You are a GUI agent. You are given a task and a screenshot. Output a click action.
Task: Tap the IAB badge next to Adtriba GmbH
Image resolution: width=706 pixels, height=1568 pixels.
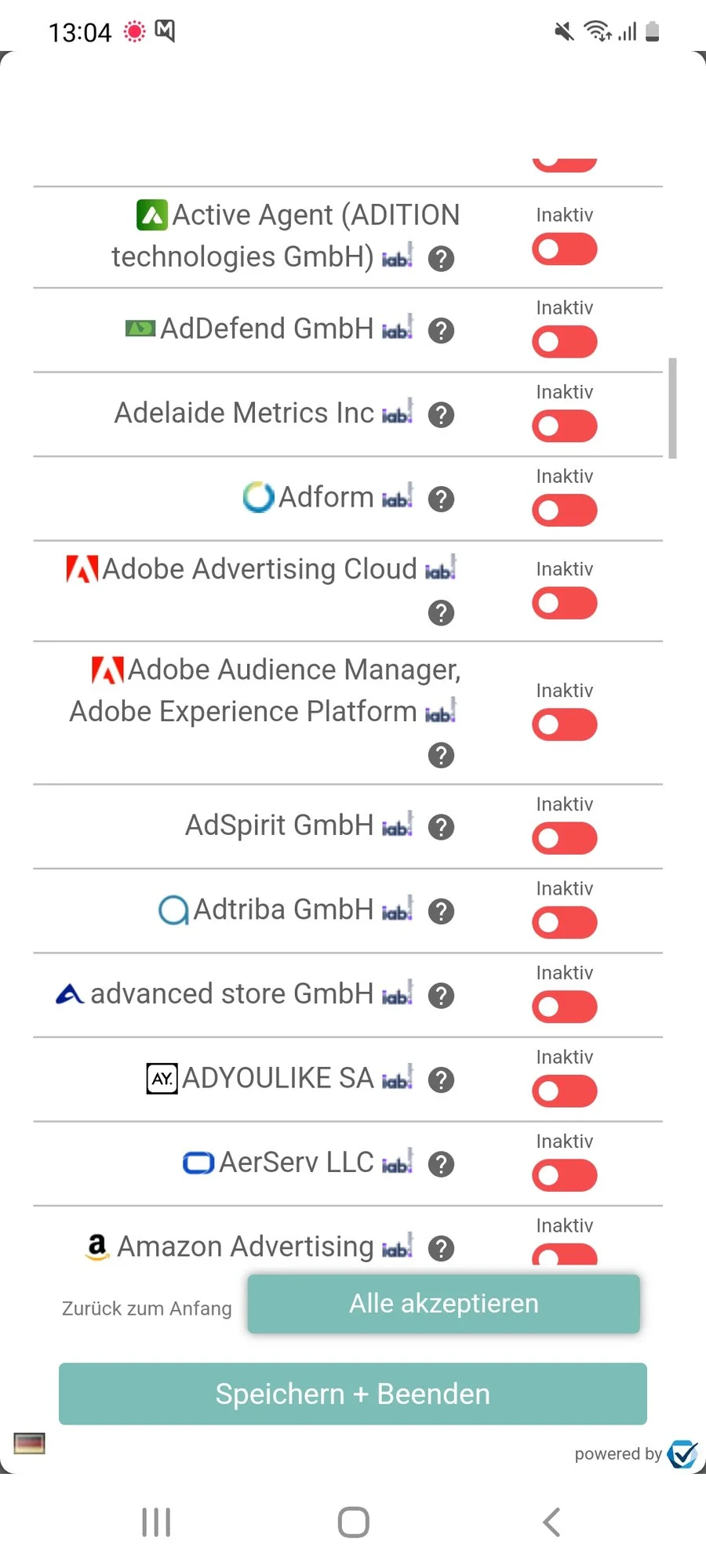pos(397,910)
